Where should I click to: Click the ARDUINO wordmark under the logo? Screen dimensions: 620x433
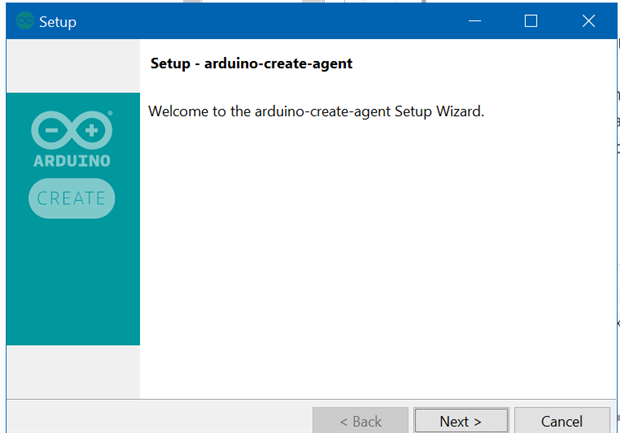[72, 160]
